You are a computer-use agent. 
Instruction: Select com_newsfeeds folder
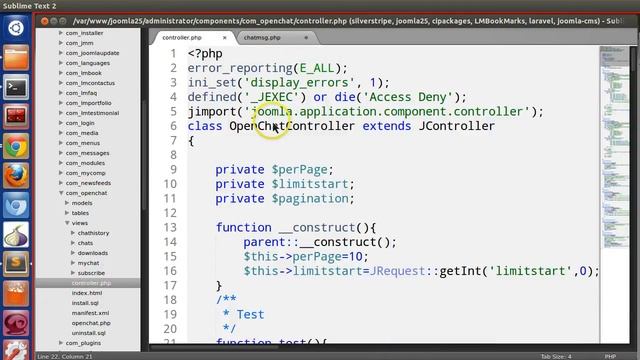[x=88, y=183]
